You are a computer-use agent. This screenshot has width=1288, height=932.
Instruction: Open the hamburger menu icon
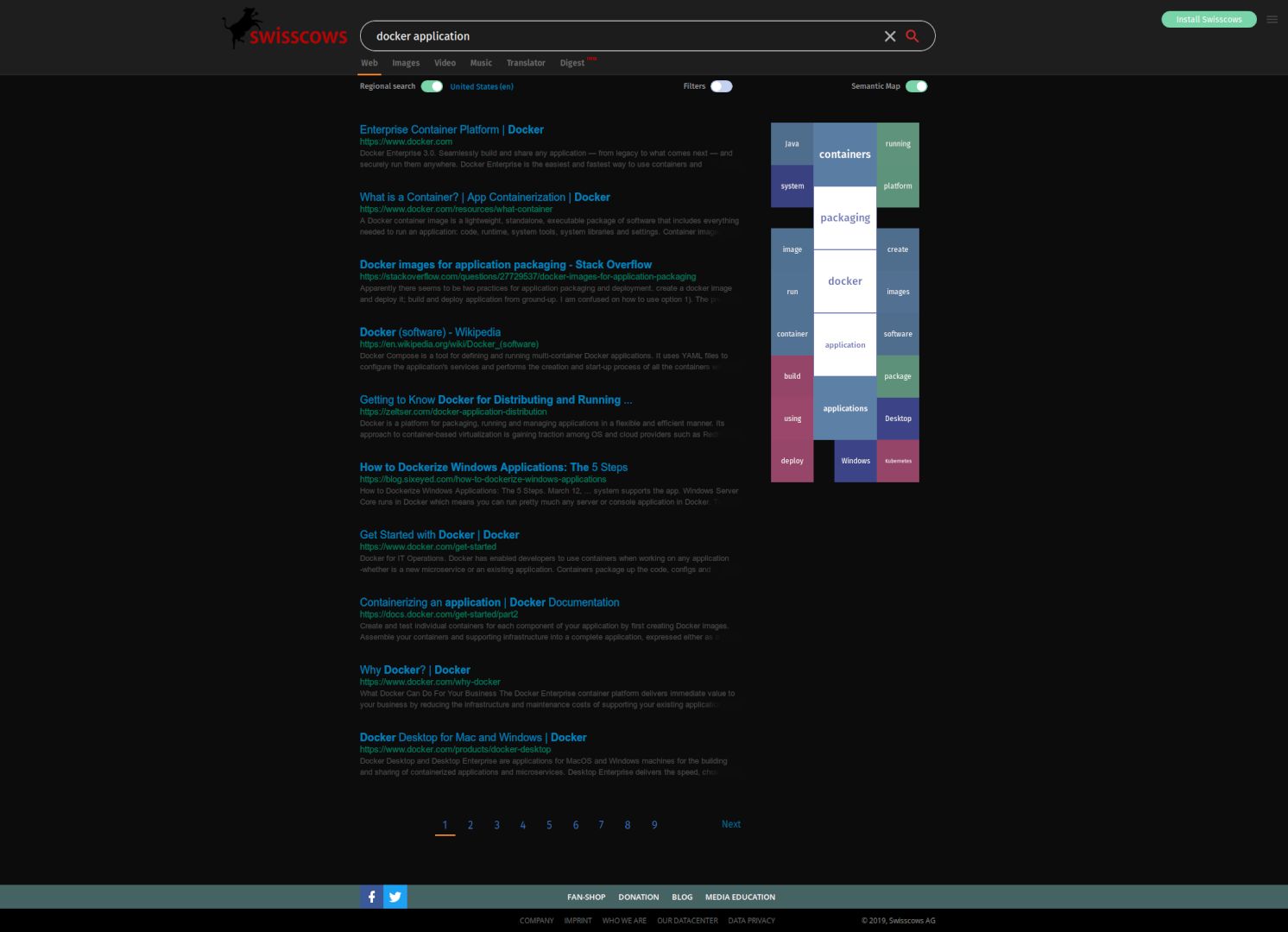tap(1272, 19)
